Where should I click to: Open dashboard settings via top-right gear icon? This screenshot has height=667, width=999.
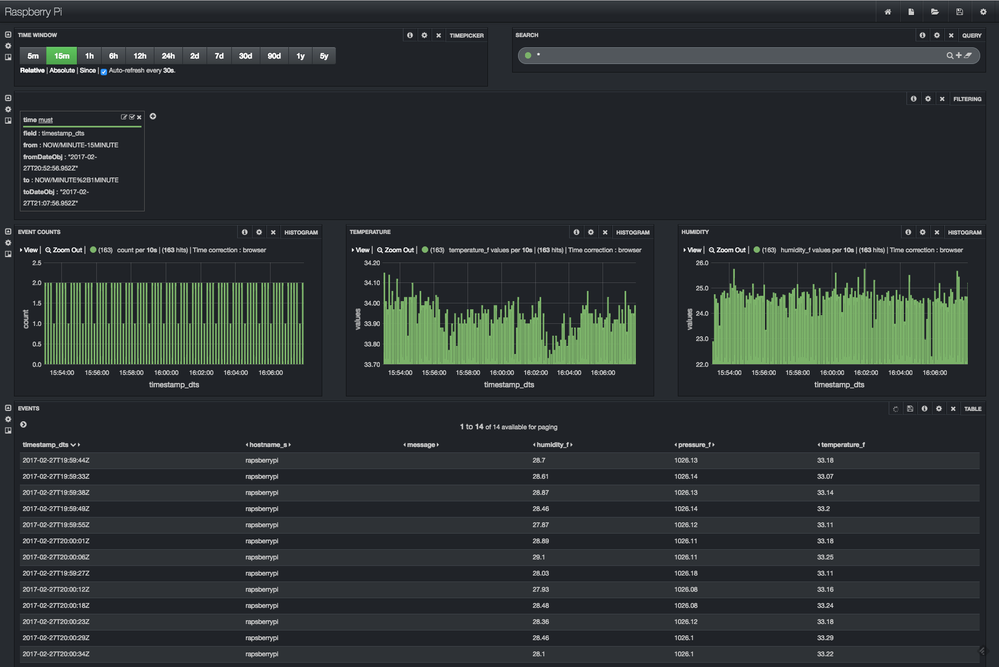pos(981,12)
